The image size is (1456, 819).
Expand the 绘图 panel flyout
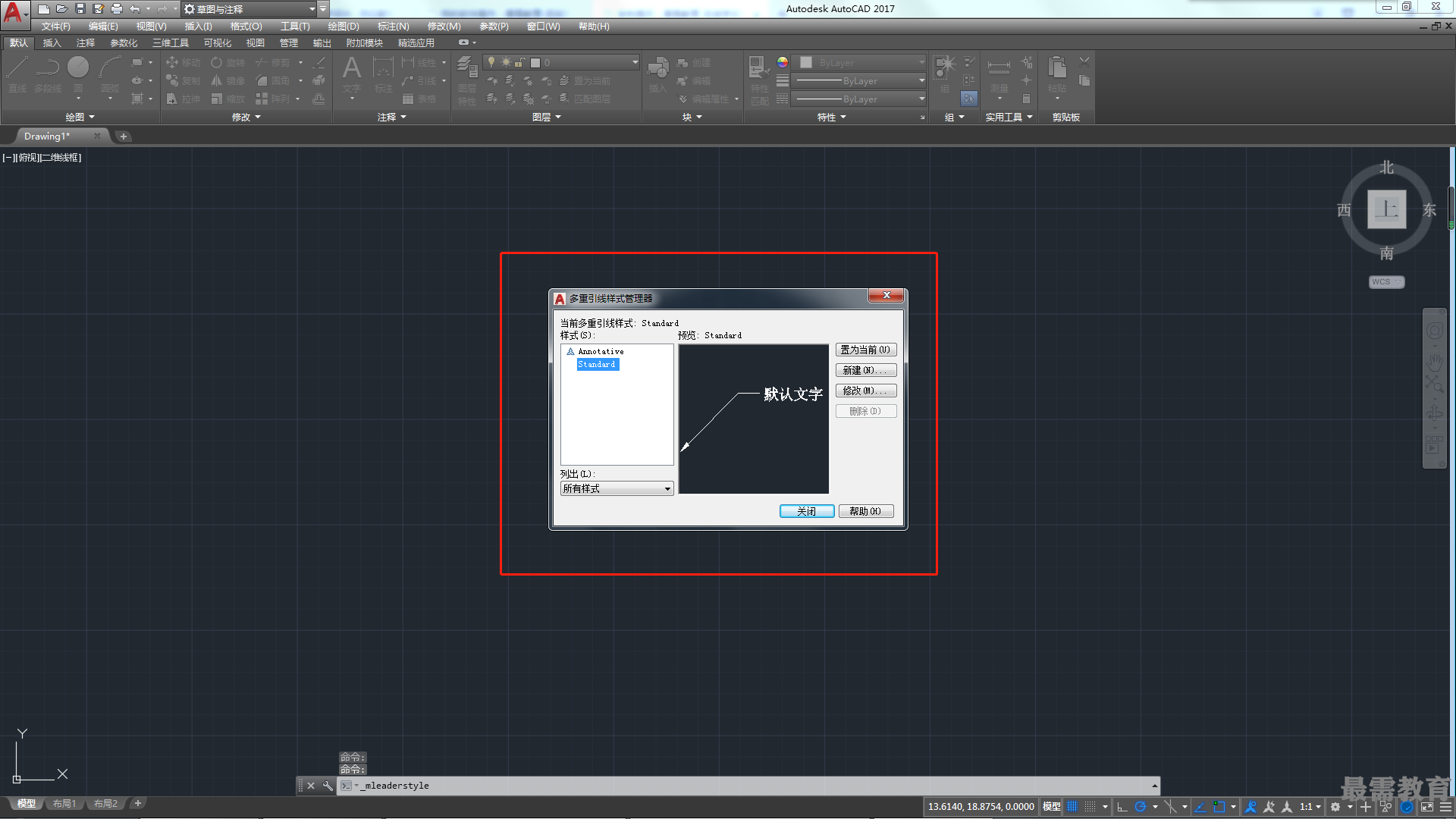(x=80, y=117)
